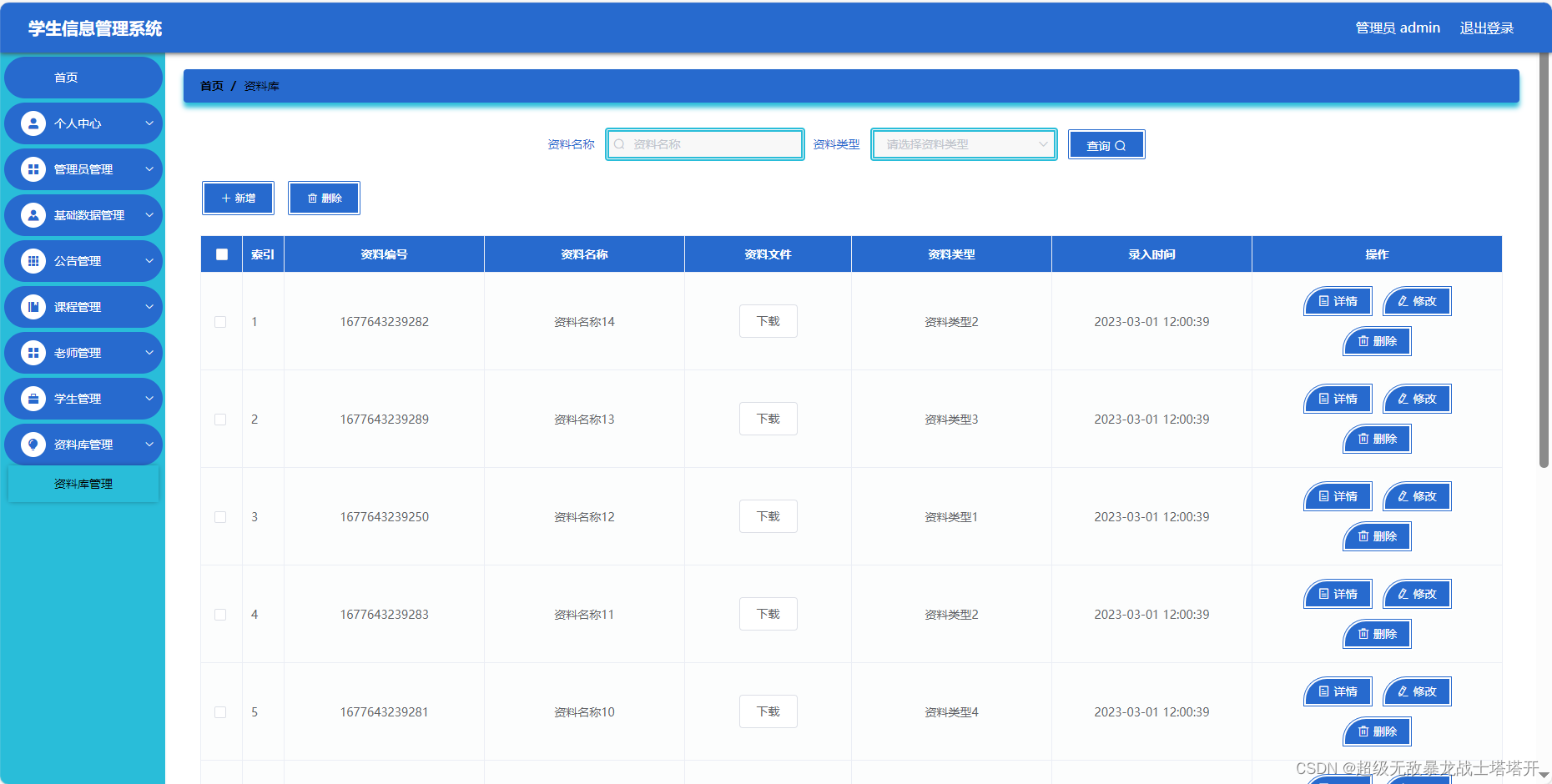Click the 修改 button for 资料名称10
The height and width of the screenshot is (784, 1552).
pos(1417,691)
